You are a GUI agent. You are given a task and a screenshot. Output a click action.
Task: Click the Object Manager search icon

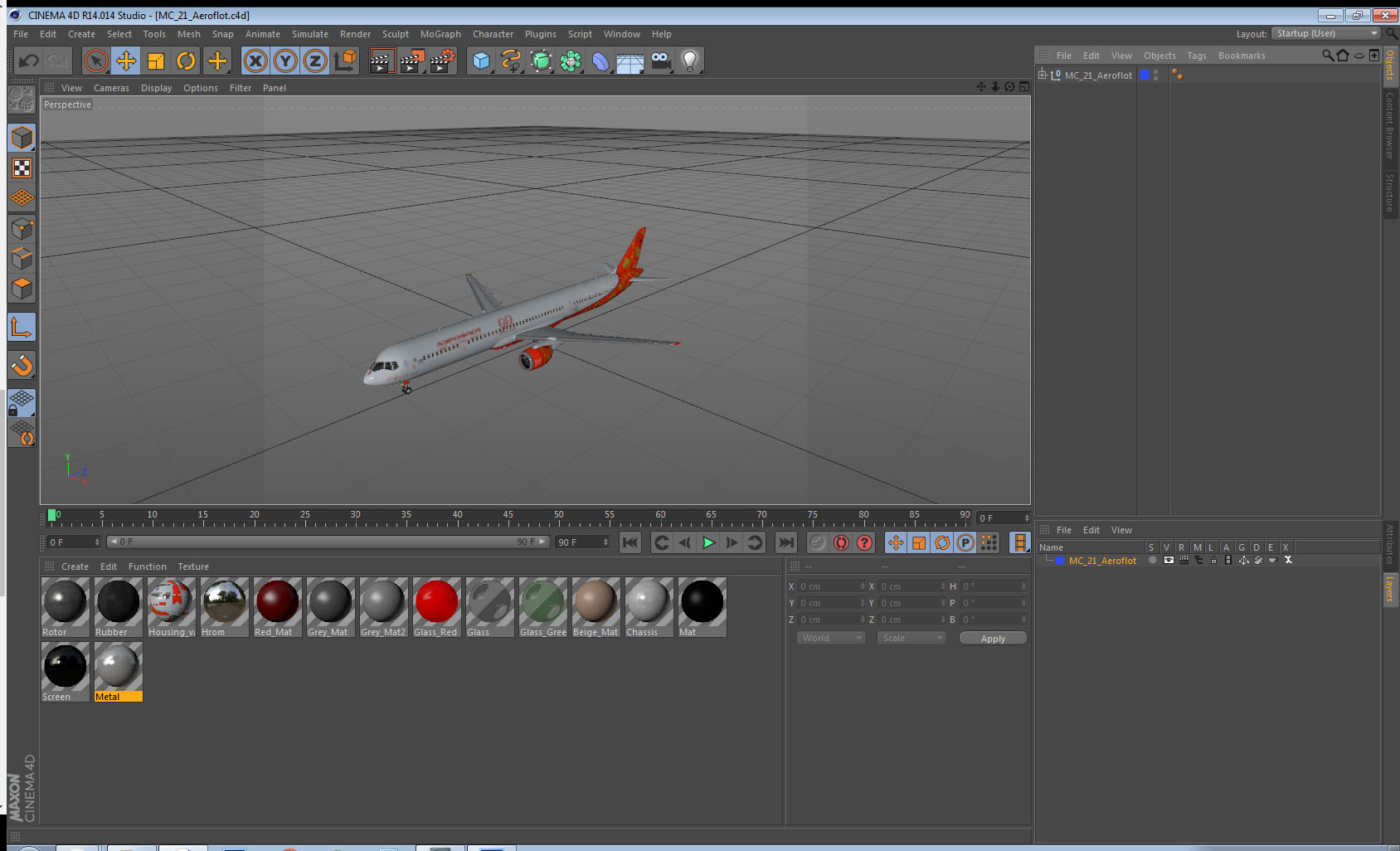coord(1327,56)
